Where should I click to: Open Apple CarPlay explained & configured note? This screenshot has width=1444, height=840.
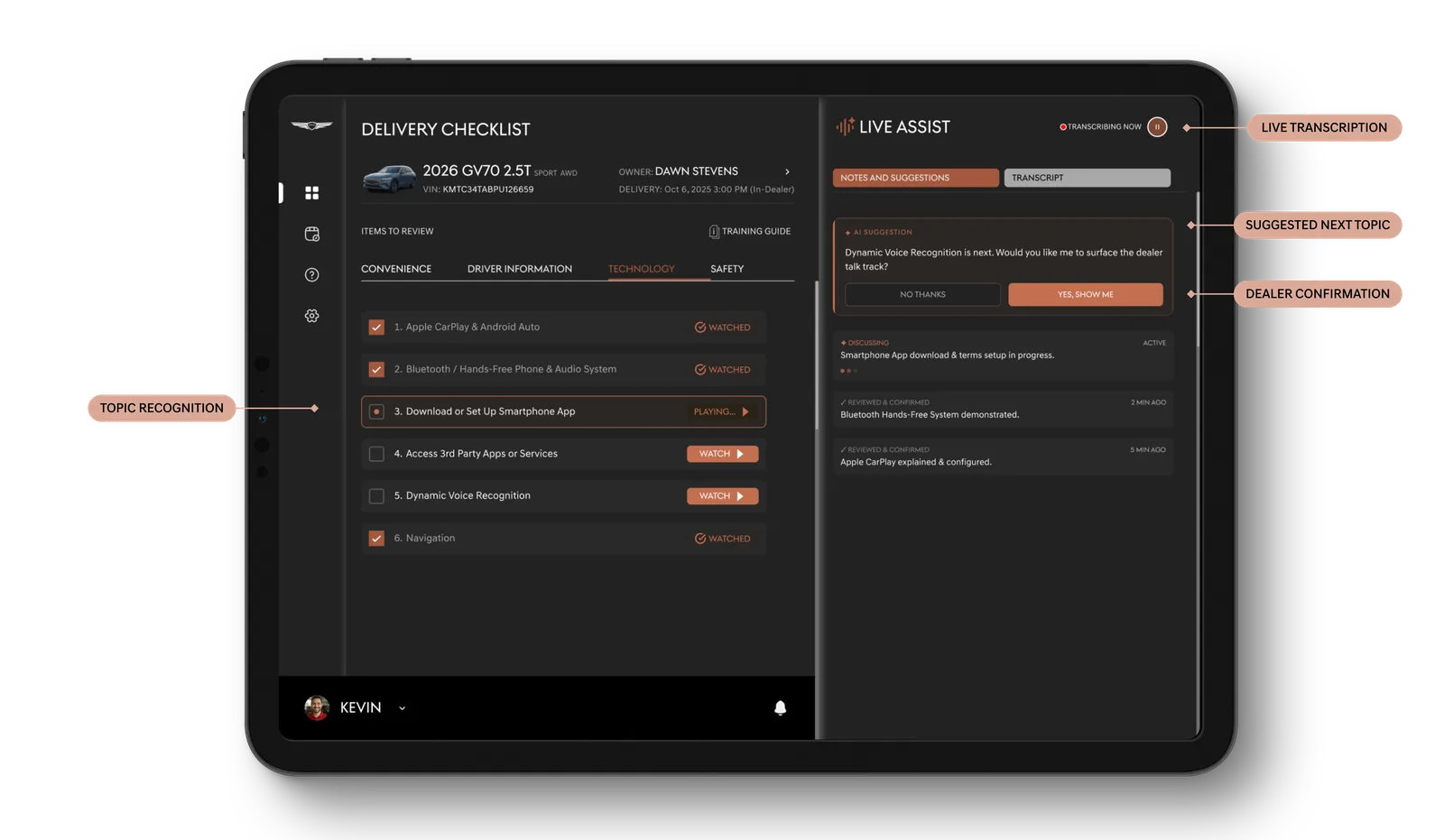[x=1003, y=456]
